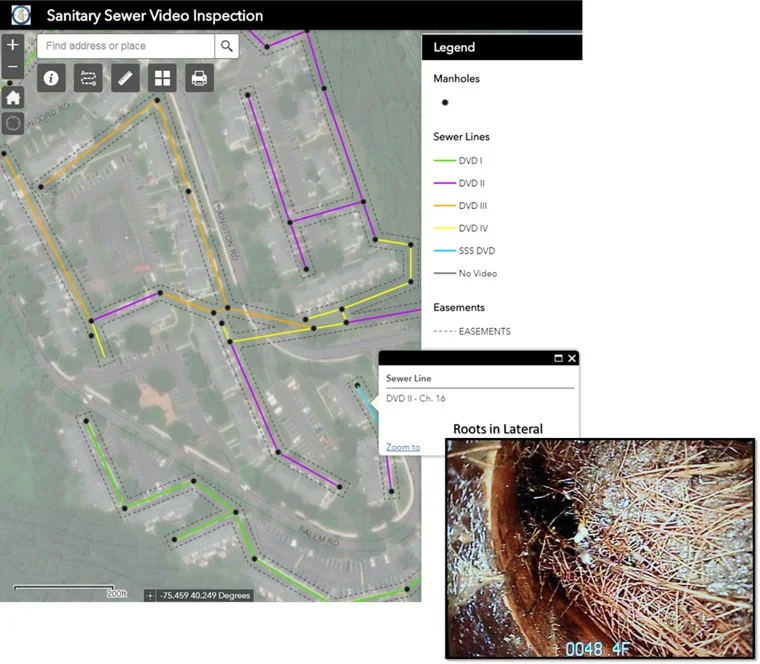Click the Sewer Lines legend heading
The image size is (760, 664).
461,137
